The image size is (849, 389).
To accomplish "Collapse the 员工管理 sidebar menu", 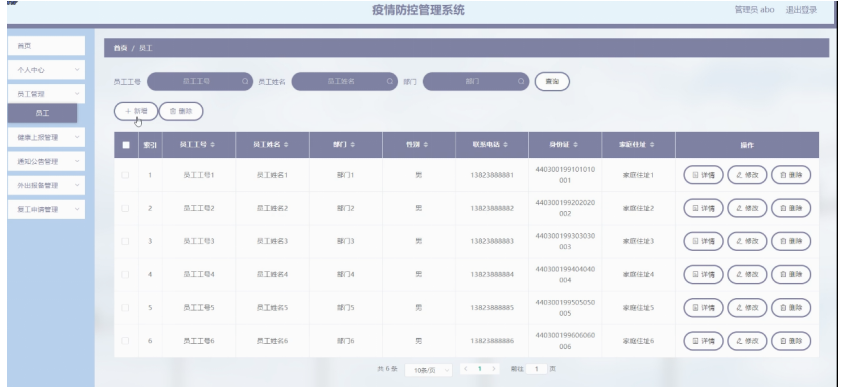I will tap(47, 94).
